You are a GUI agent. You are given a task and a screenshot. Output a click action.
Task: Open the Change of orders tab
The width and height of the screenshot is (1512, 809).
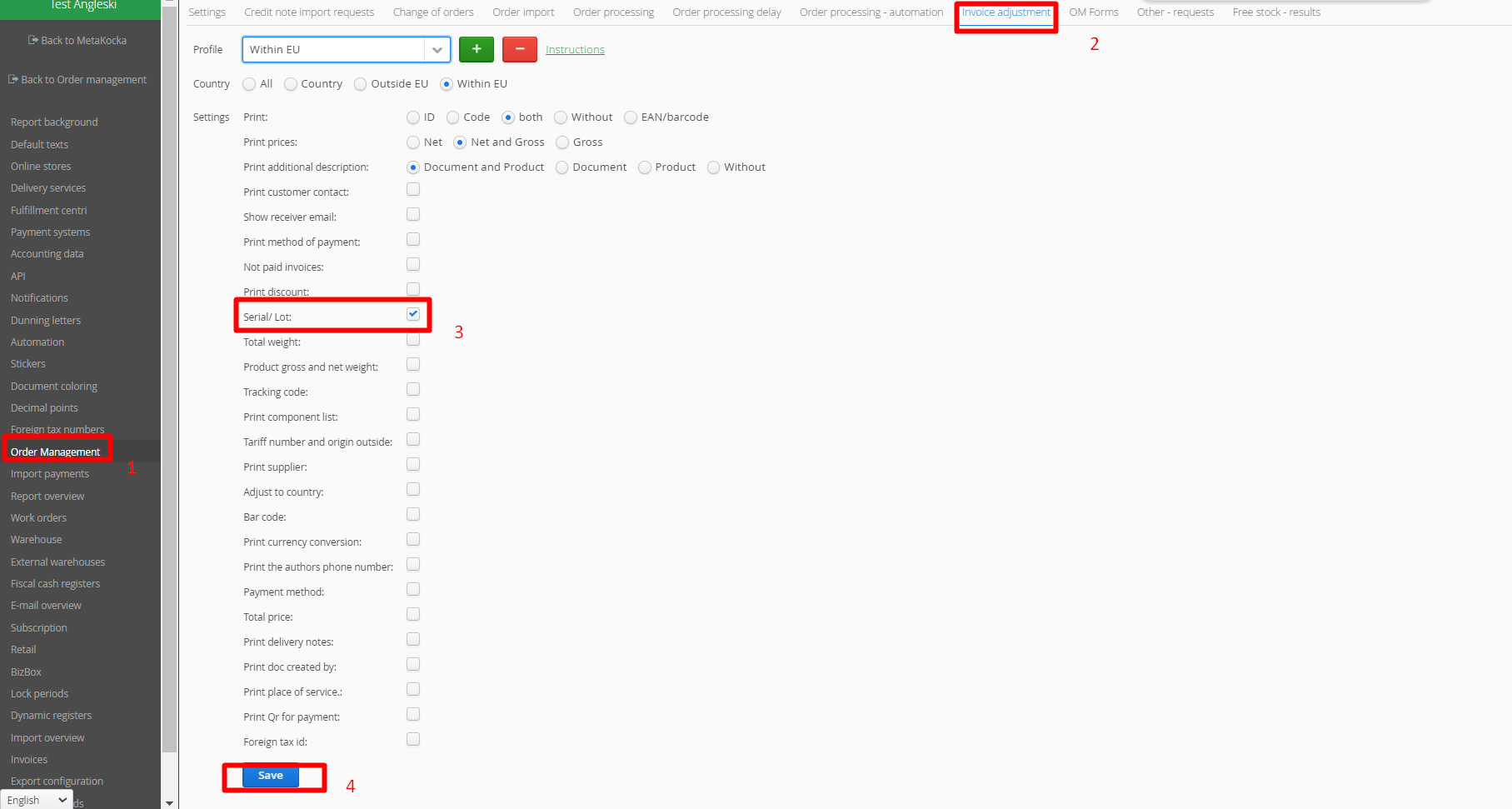click(433, 12)
